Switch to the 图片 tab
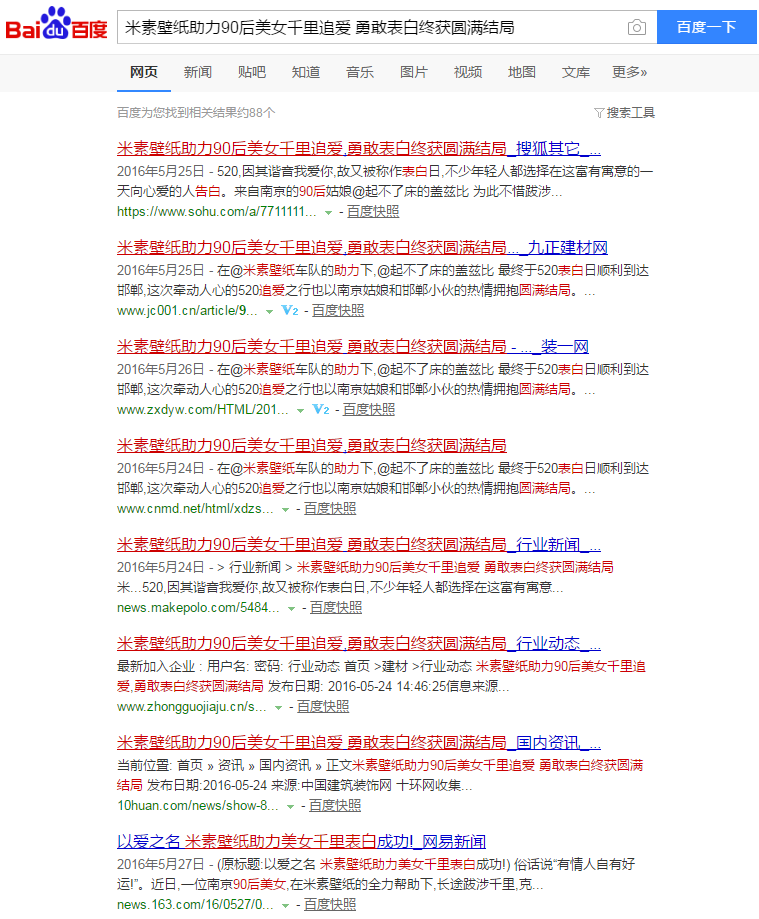The image size is (759, 919). tap(414, 72)
